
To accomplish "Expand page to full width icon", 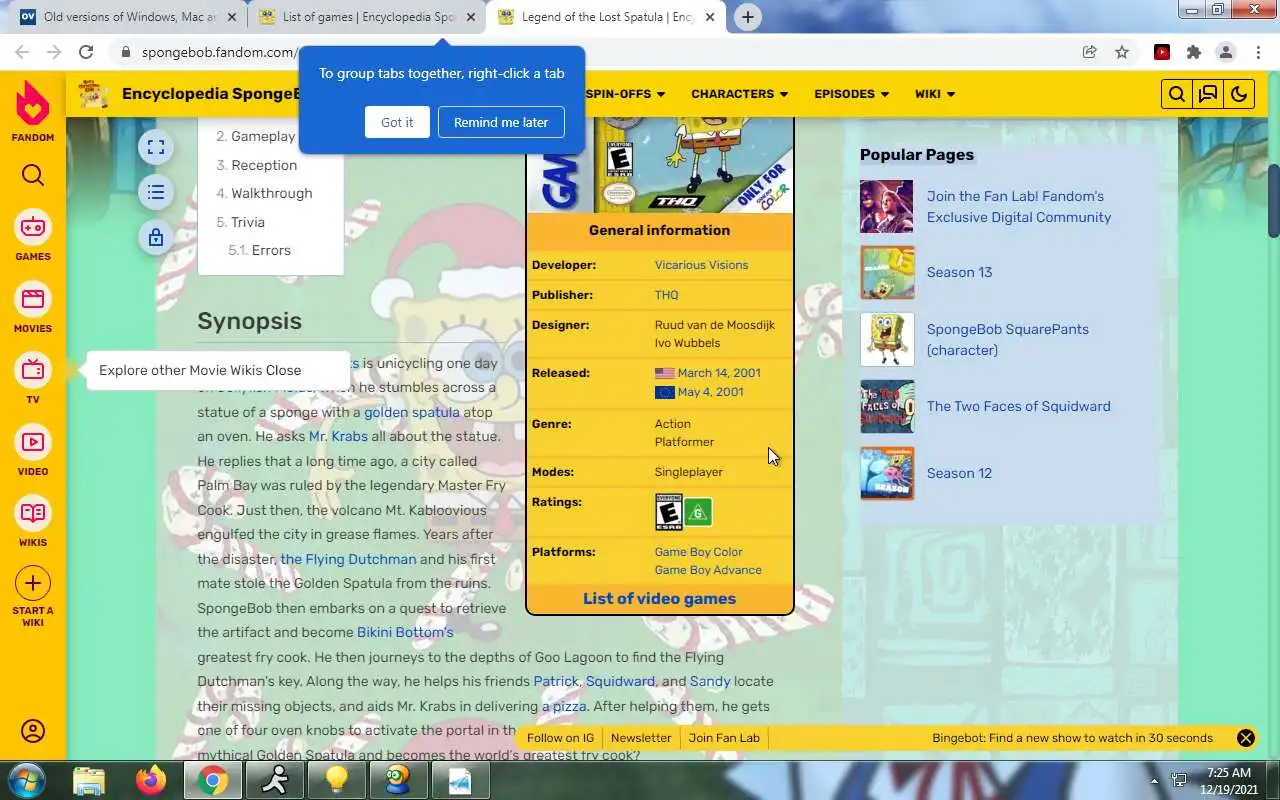I will pyautogui.click(x=156, y=148).
